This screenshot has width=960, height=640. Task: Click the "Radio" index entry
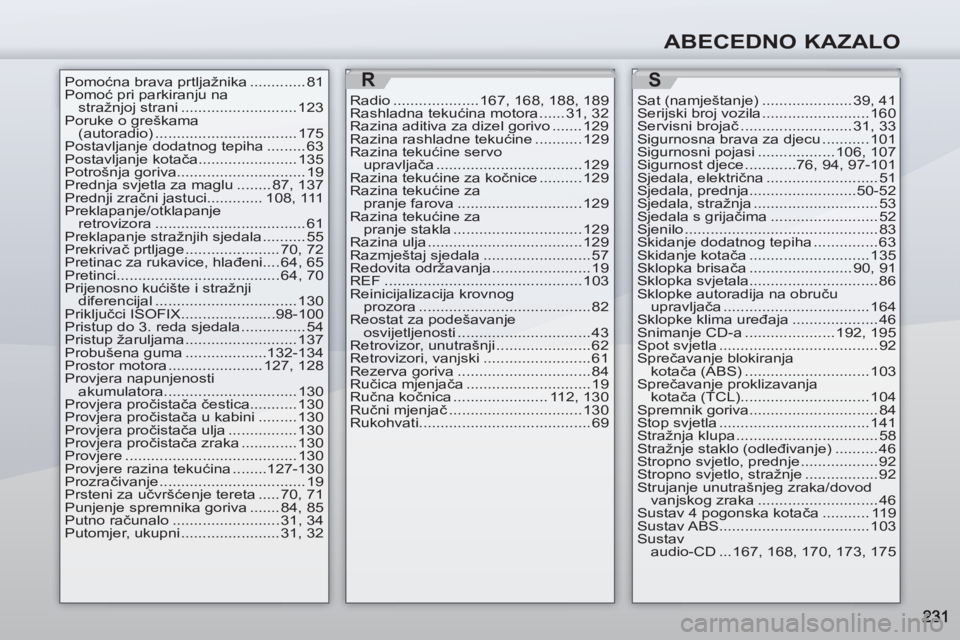479,100
